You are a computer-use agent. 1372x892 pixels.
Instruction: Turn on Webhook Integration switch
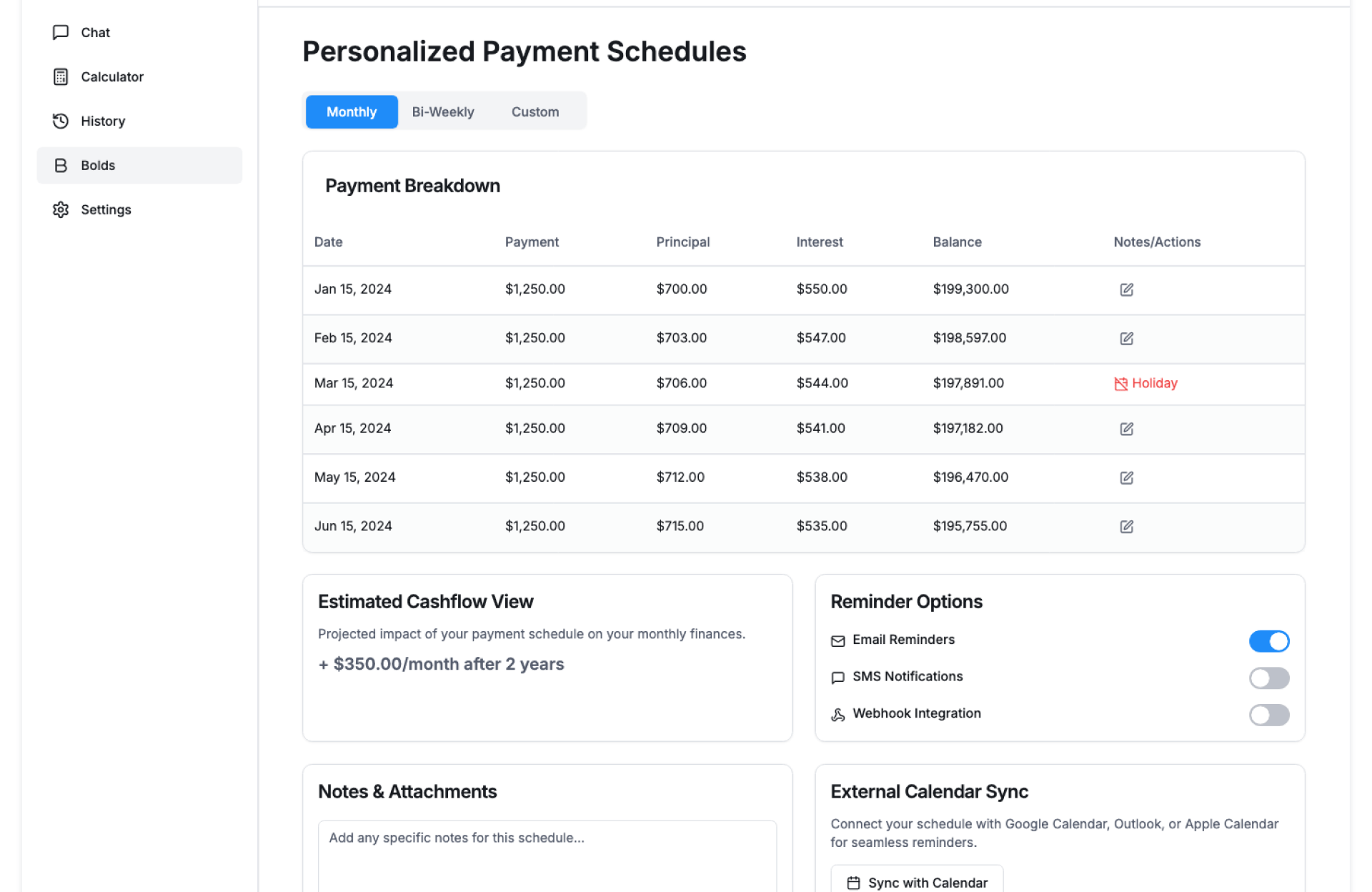point(1268,715)
